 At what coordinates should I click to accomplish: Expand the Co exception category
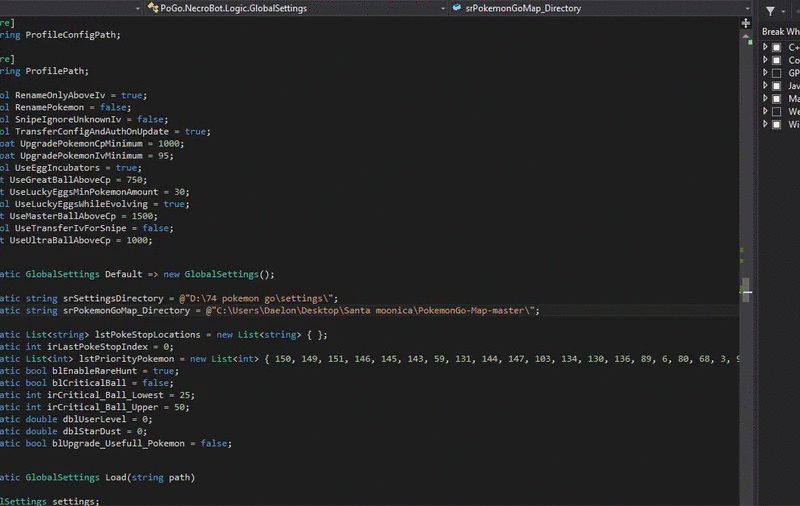(765, 60)
